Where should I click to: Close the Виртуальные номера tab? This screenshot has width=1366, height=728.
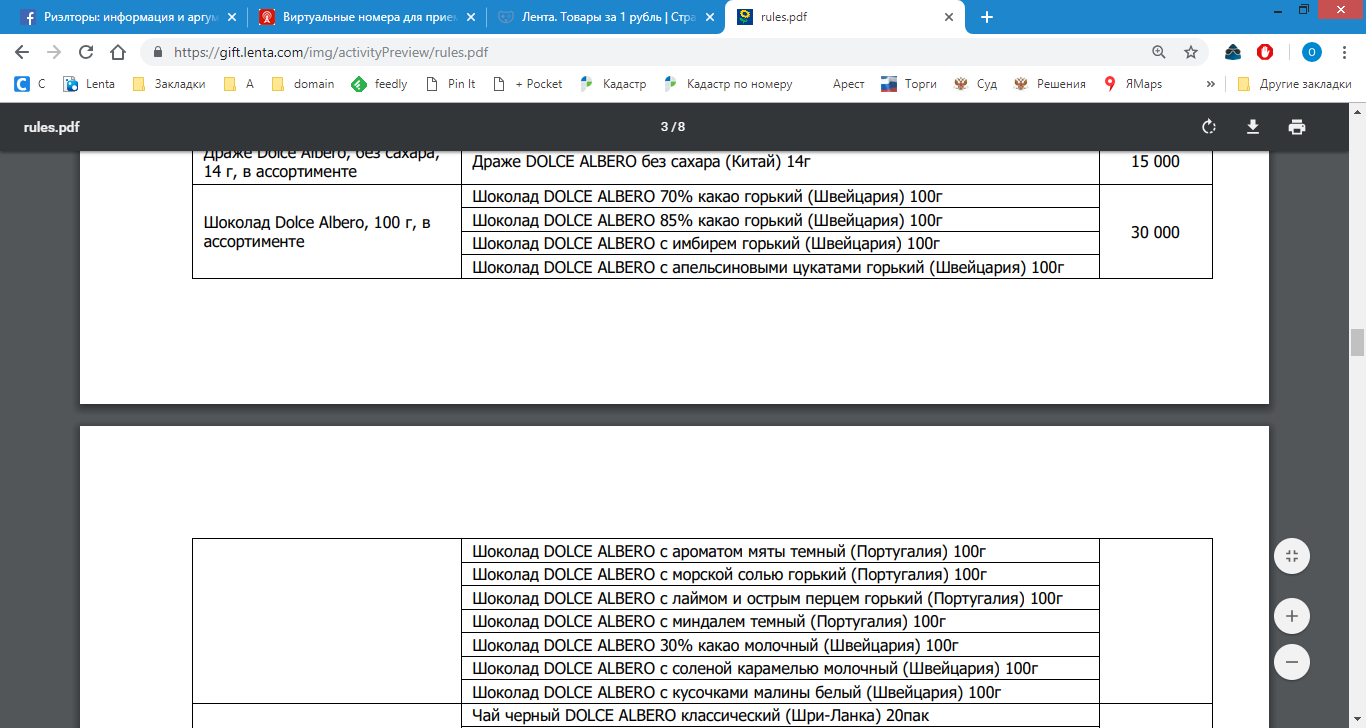[x=471, y=17]
